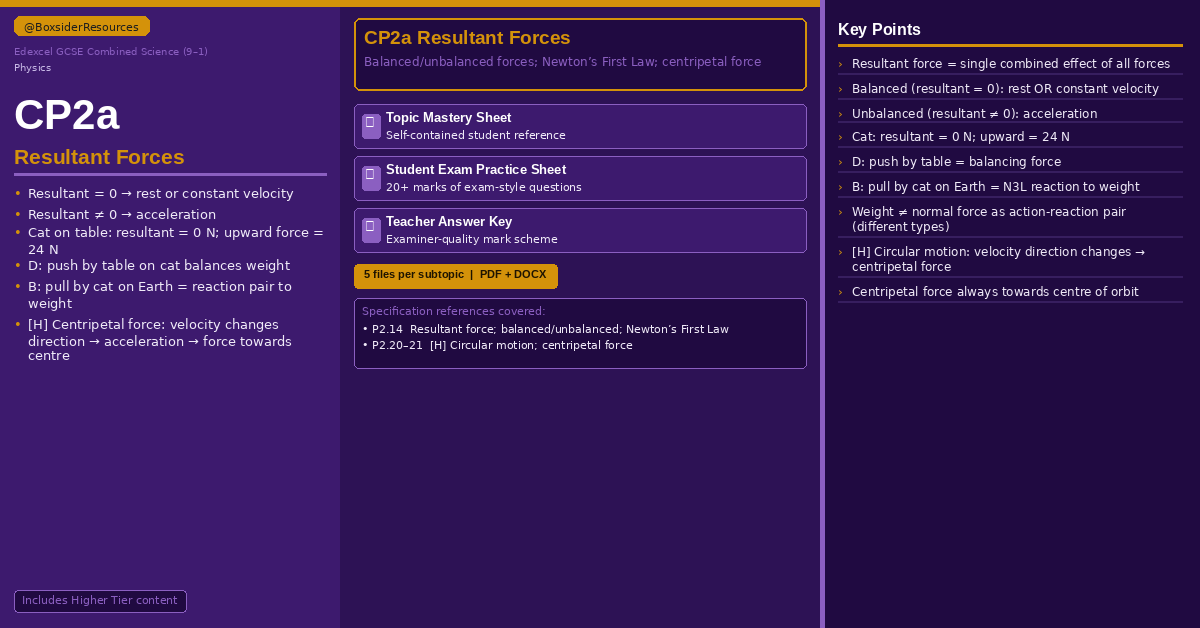Click the Teacher Answer Key document icon
Image resolution: width=1200 pixels, height=628 pixels.
point(371,230)
